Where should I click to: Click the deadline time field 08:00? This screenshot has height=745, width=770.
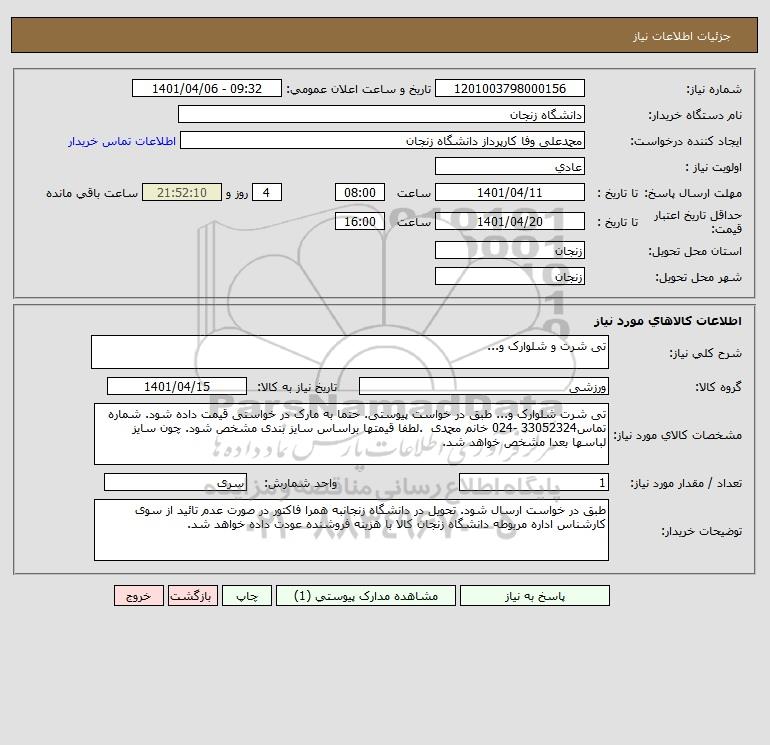[x=359, y=193]
